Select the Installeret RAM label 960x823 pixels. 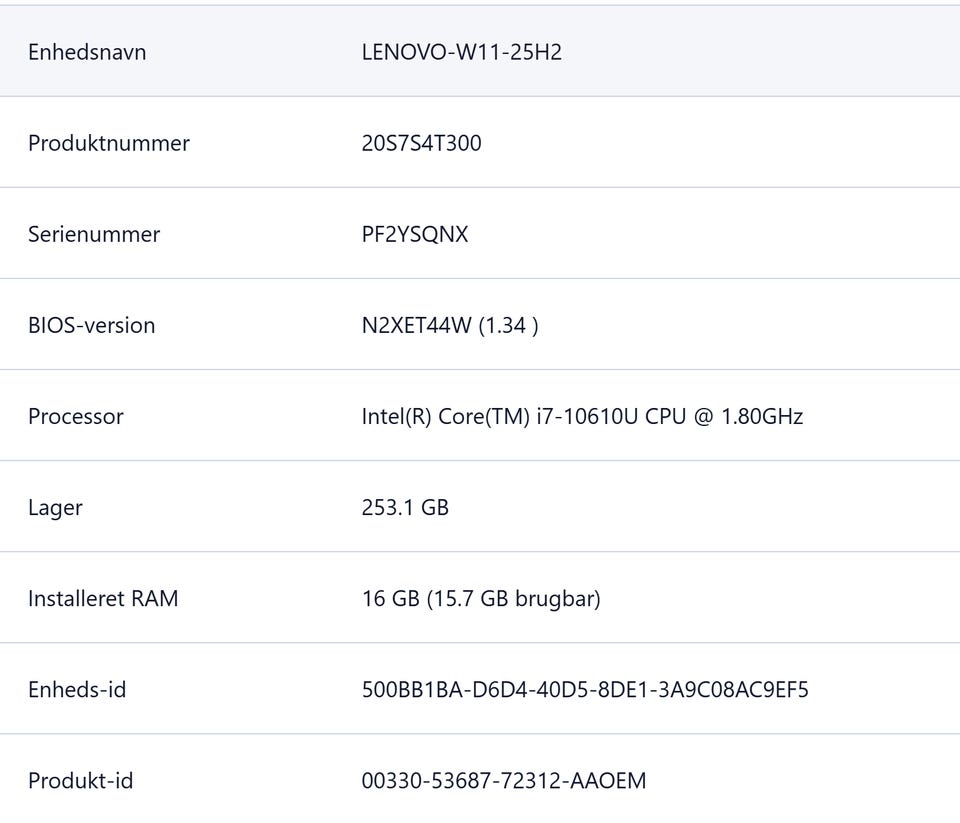point(103,599)
